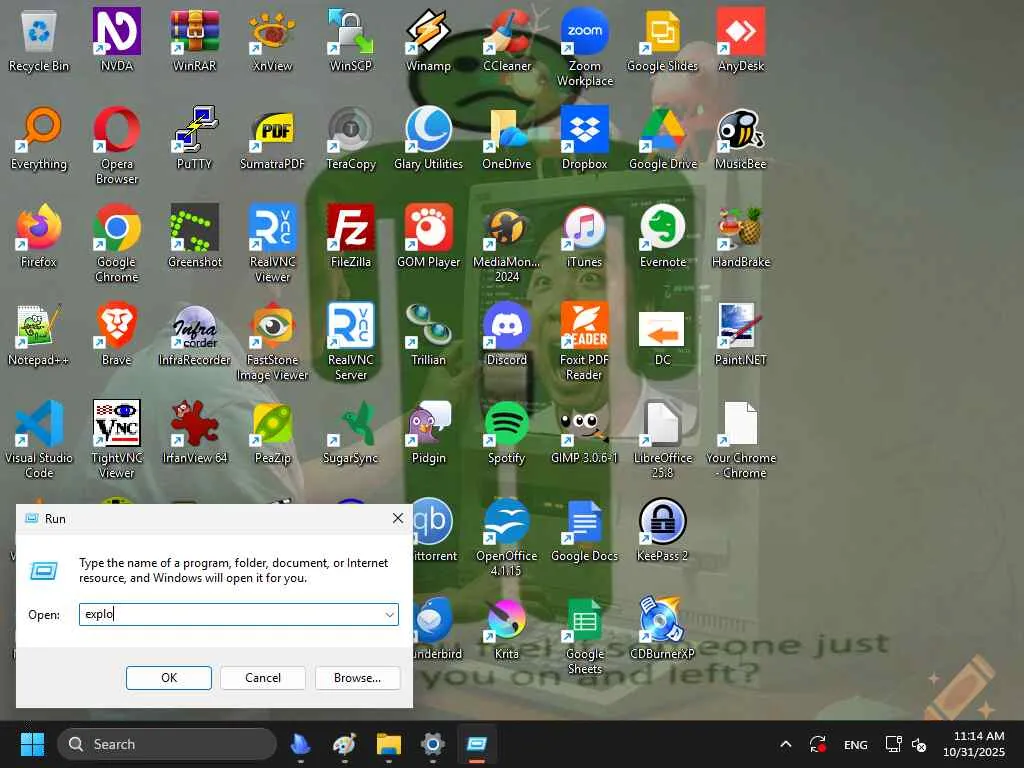Click the Pidgin desktop icon
1024x768 pixels.
(428, 432)
